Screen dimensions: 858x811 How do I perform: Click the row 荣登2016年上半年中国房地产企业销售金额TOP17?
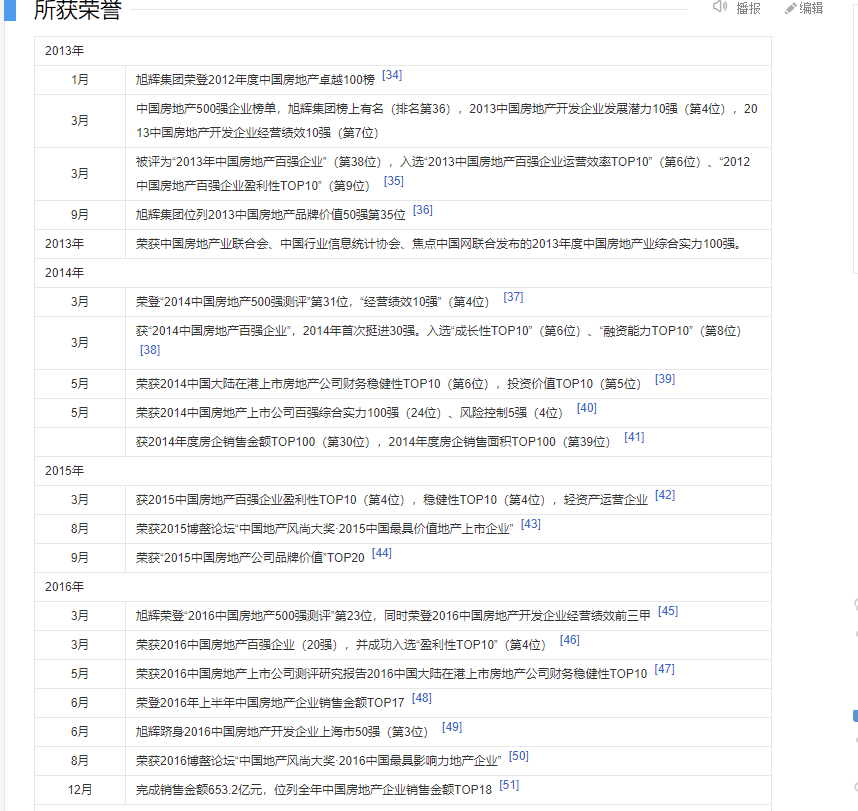coord(403,703)
